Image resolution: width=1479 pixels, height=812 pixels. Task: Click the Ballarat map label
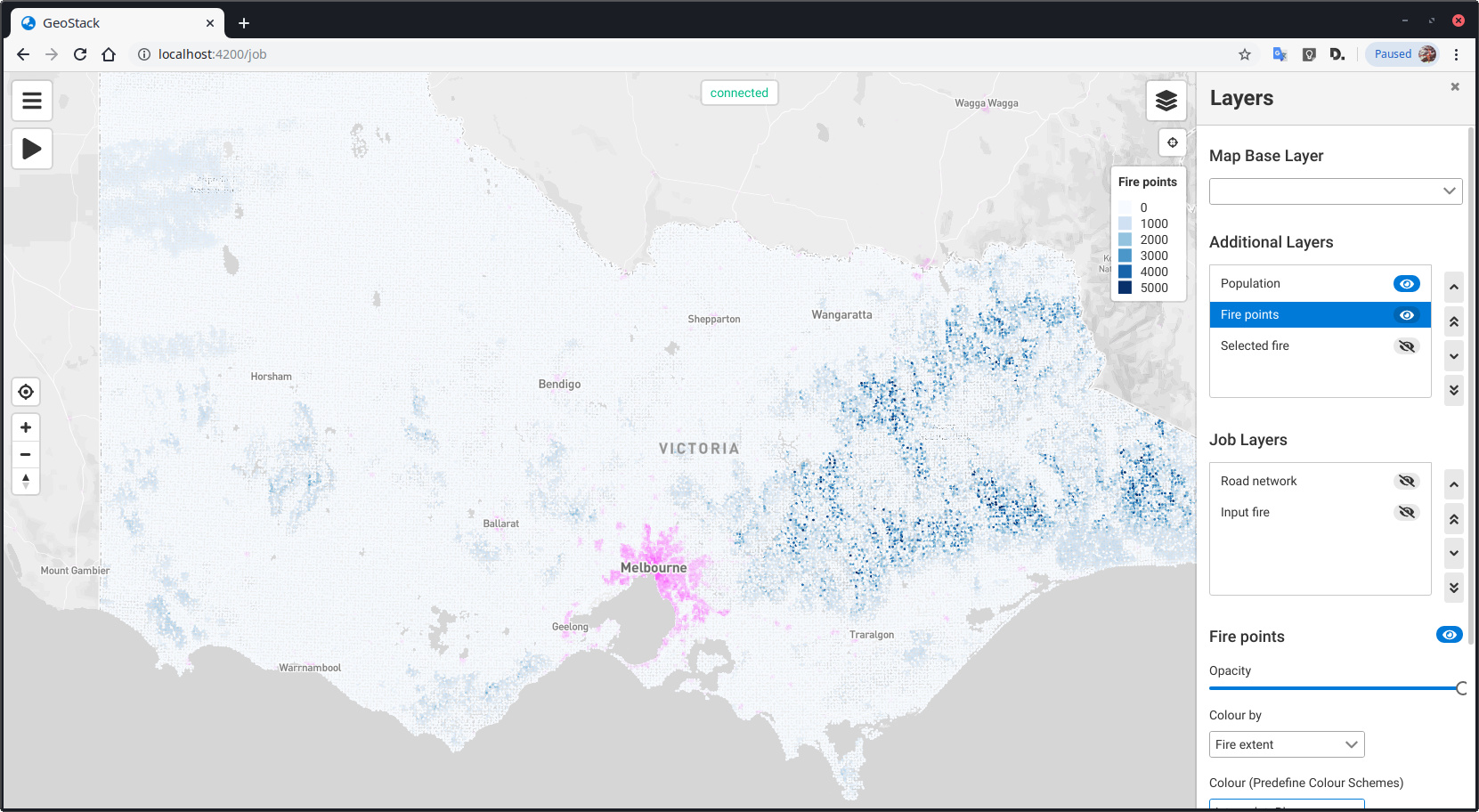pos(501,524)
